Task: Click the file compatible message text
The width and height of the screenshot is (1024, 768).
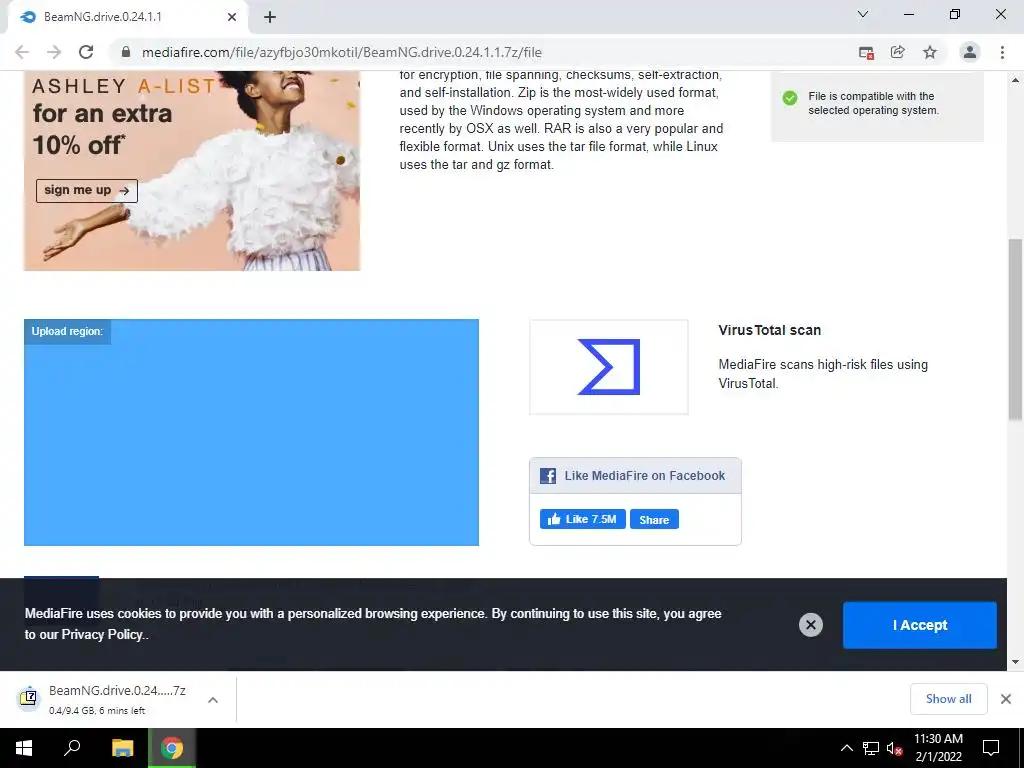Action: click(873, 103)
